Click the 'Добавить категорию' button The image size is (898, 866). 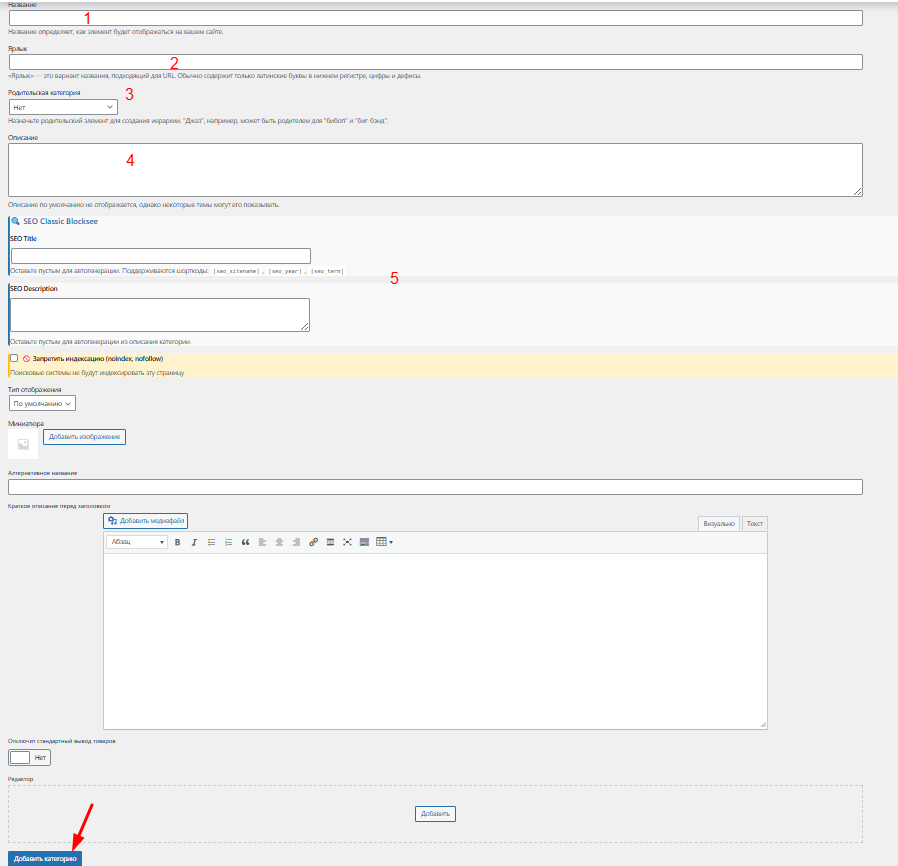45,858
